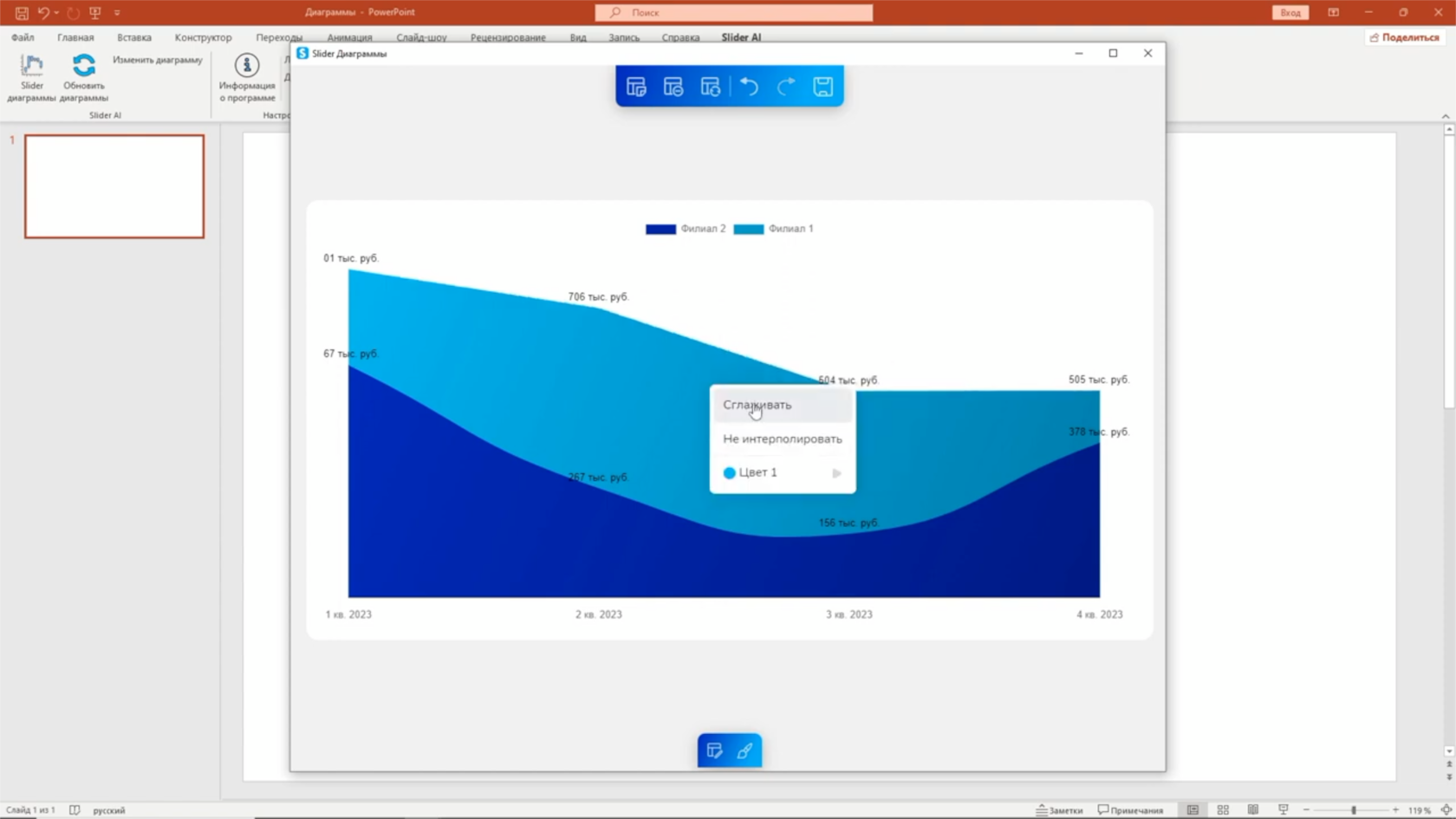
Task: Open the edit data icon at bottom toolbar
Action: [714, 751]
